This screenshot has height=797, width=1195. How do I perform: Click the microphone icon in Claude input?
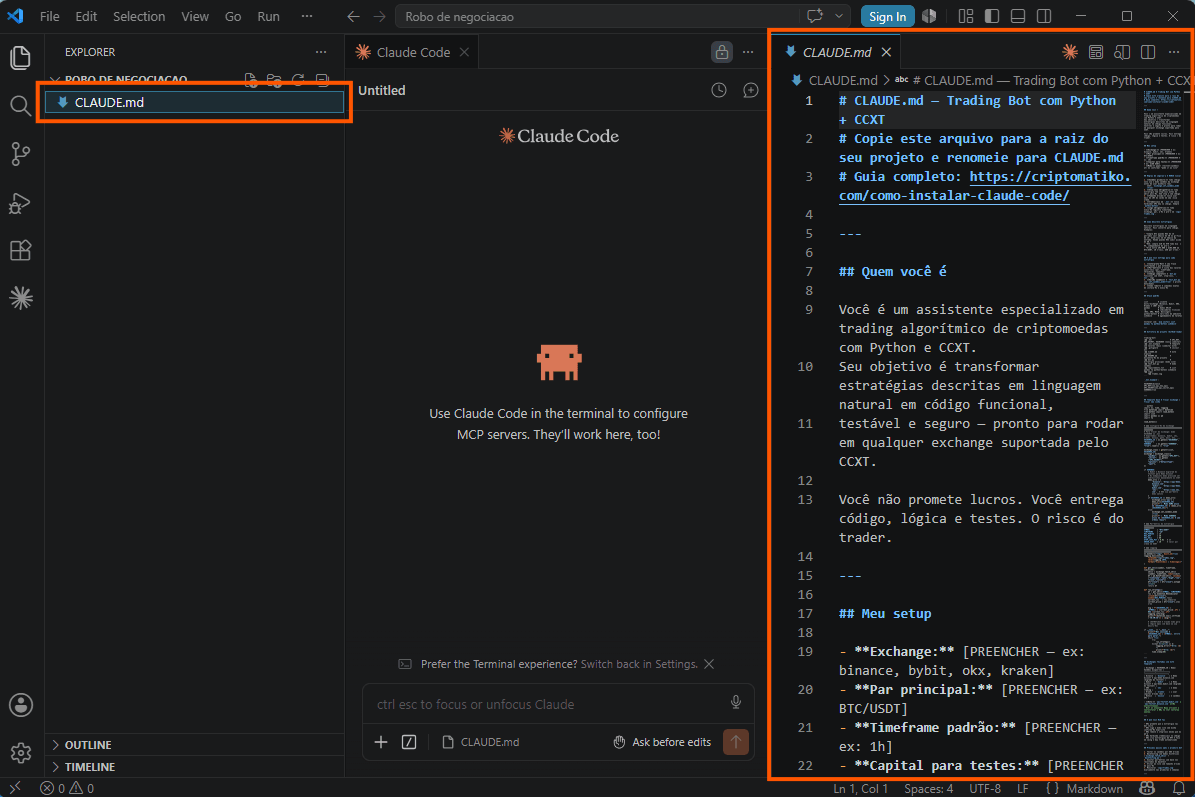coord(735,703)
